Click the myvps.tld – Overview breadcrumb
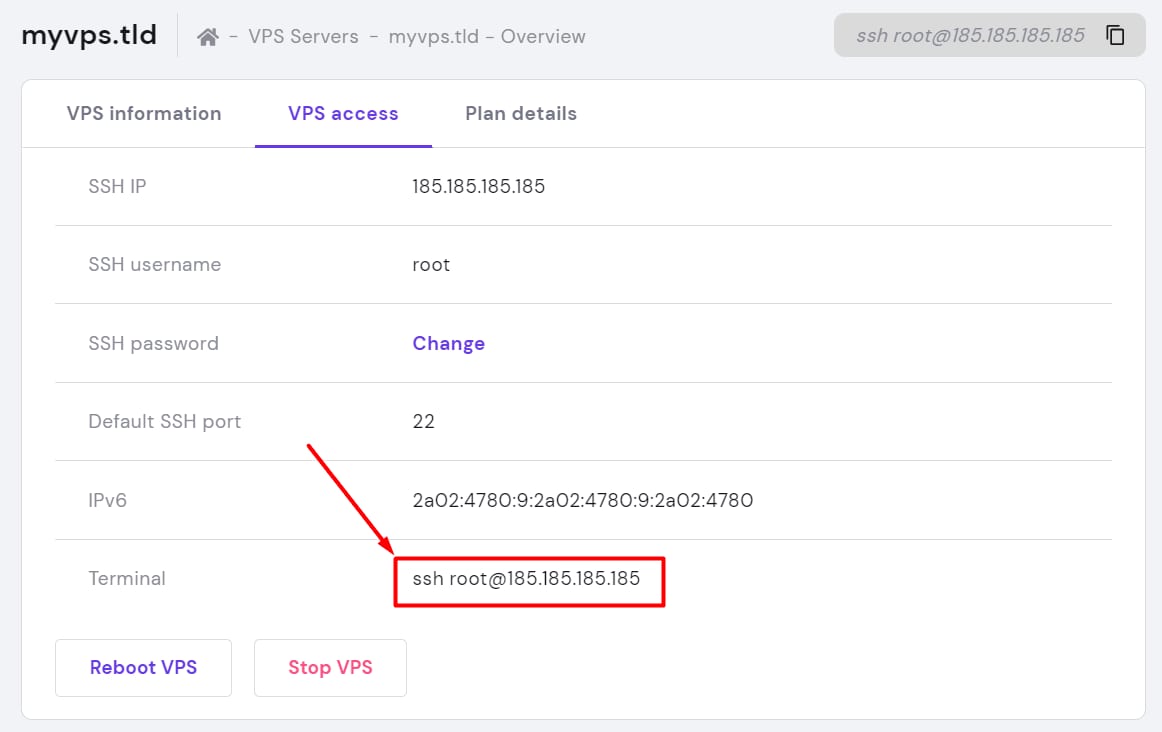1162x732 pixels. tap(487, 37)
